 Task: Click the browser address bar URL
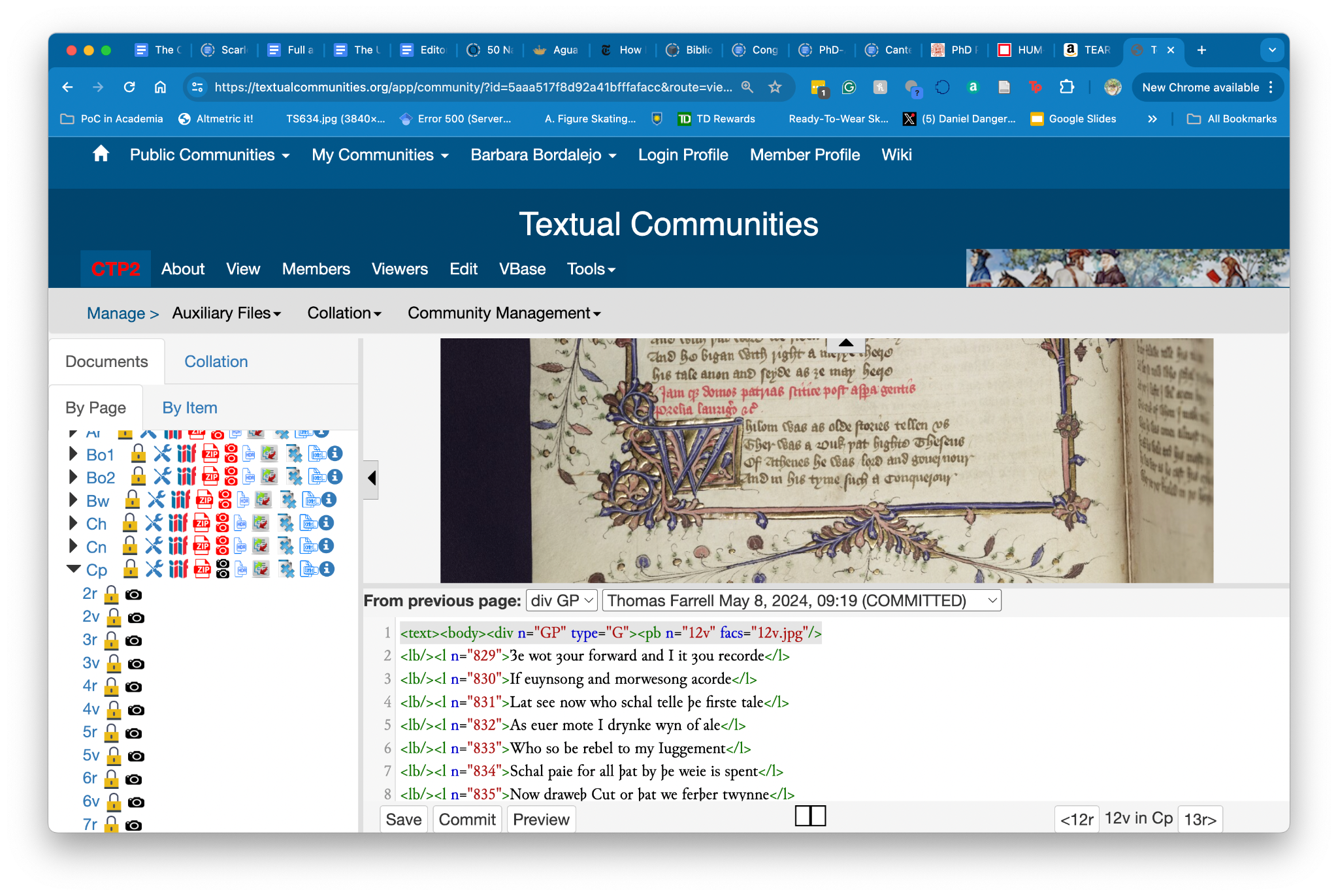tap(473, 87)
